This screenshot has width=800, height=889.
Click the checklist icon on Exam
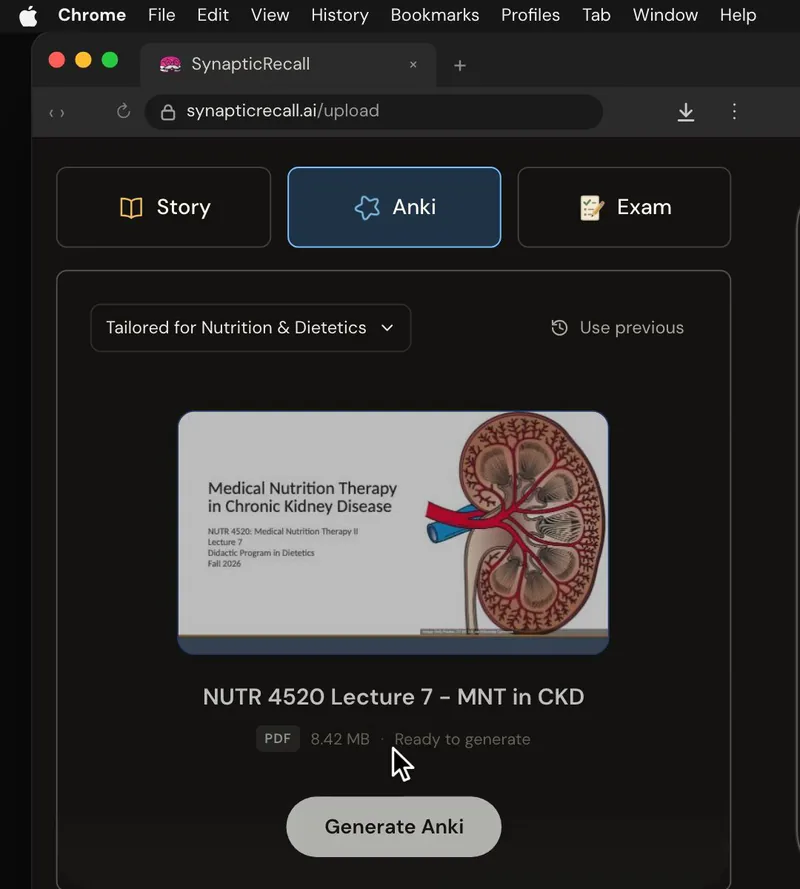[x=592, y=208]
